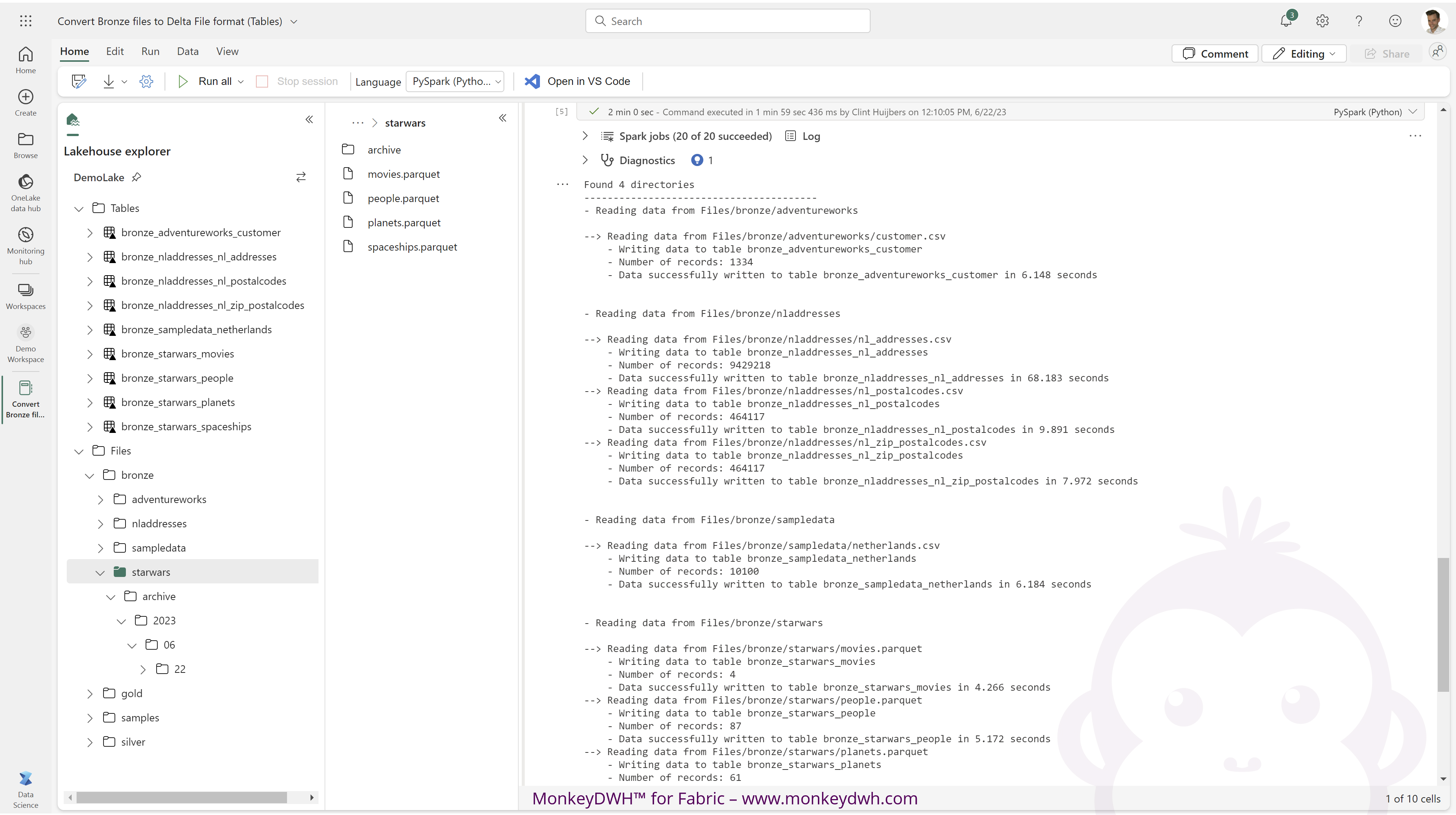The width and height of the screenshot is (1456, 815).
Task: Open cell output more options ellipsis
Action: [x=1415, y=136]
